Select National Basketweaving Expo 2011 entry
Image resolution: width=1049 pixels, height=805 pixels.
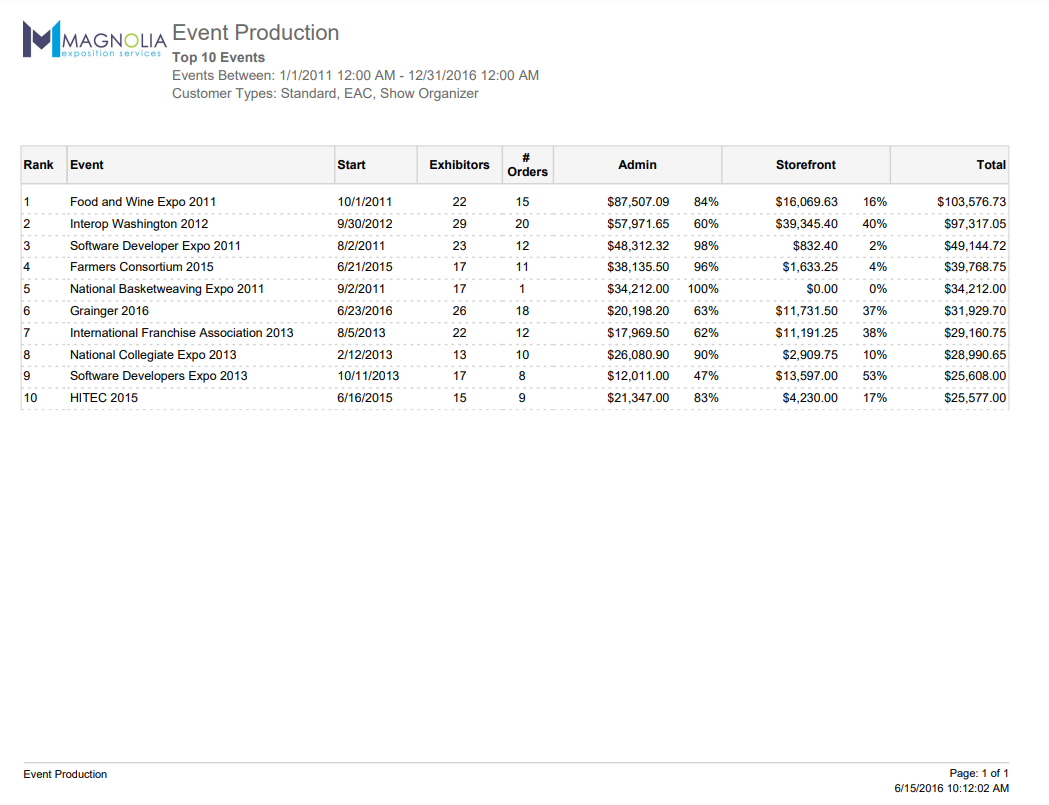pyautogui.click(x=167, y=289)
